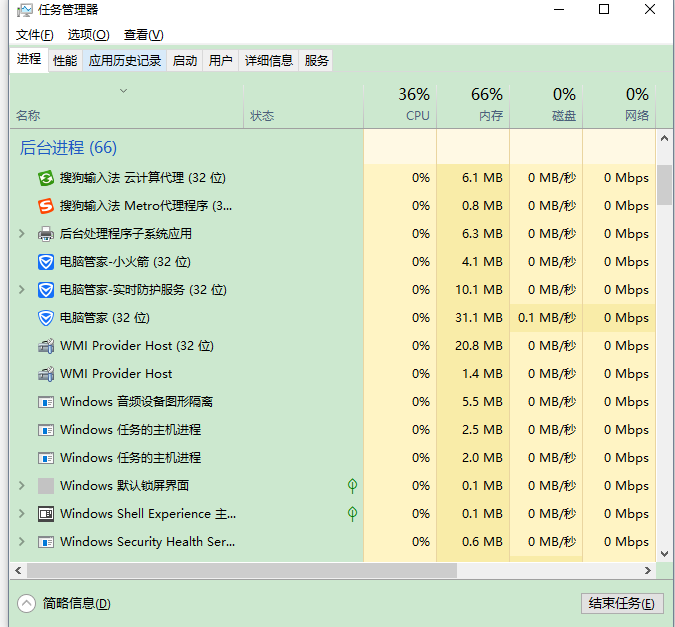This screenshot has width=675, height=627.
Task: Sort by 内存 66% column header
Action: point(473,106)
